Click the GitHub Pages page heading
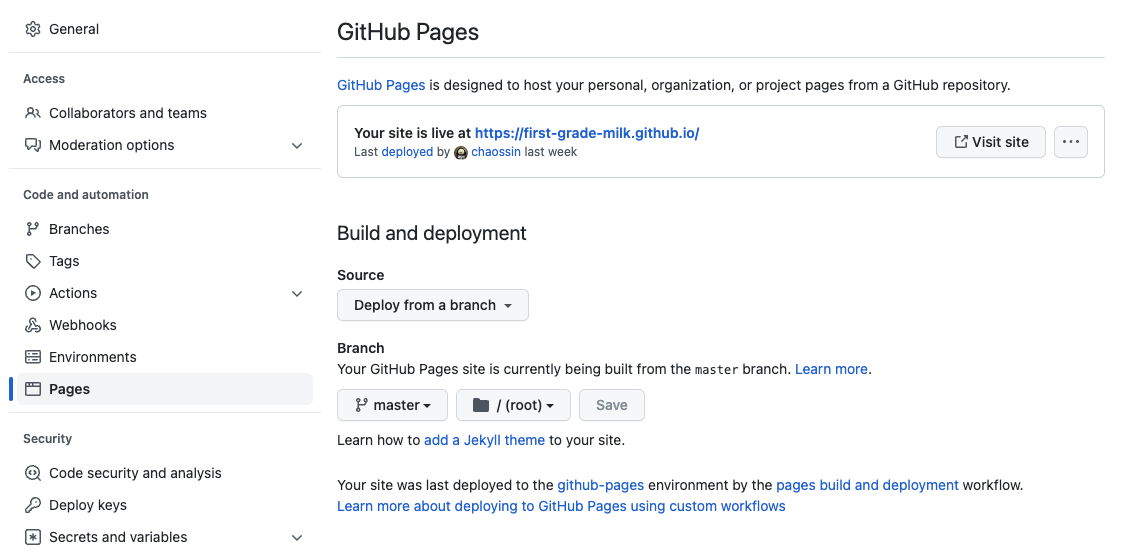The height and width of the screenshot is (554, 1121). click(408, 32)
